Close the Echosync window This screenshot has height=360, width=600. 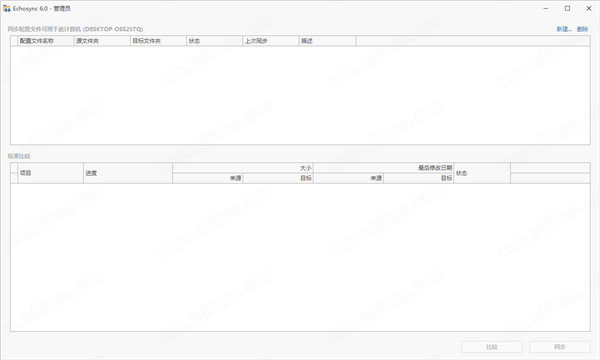(x=589, y=8)
